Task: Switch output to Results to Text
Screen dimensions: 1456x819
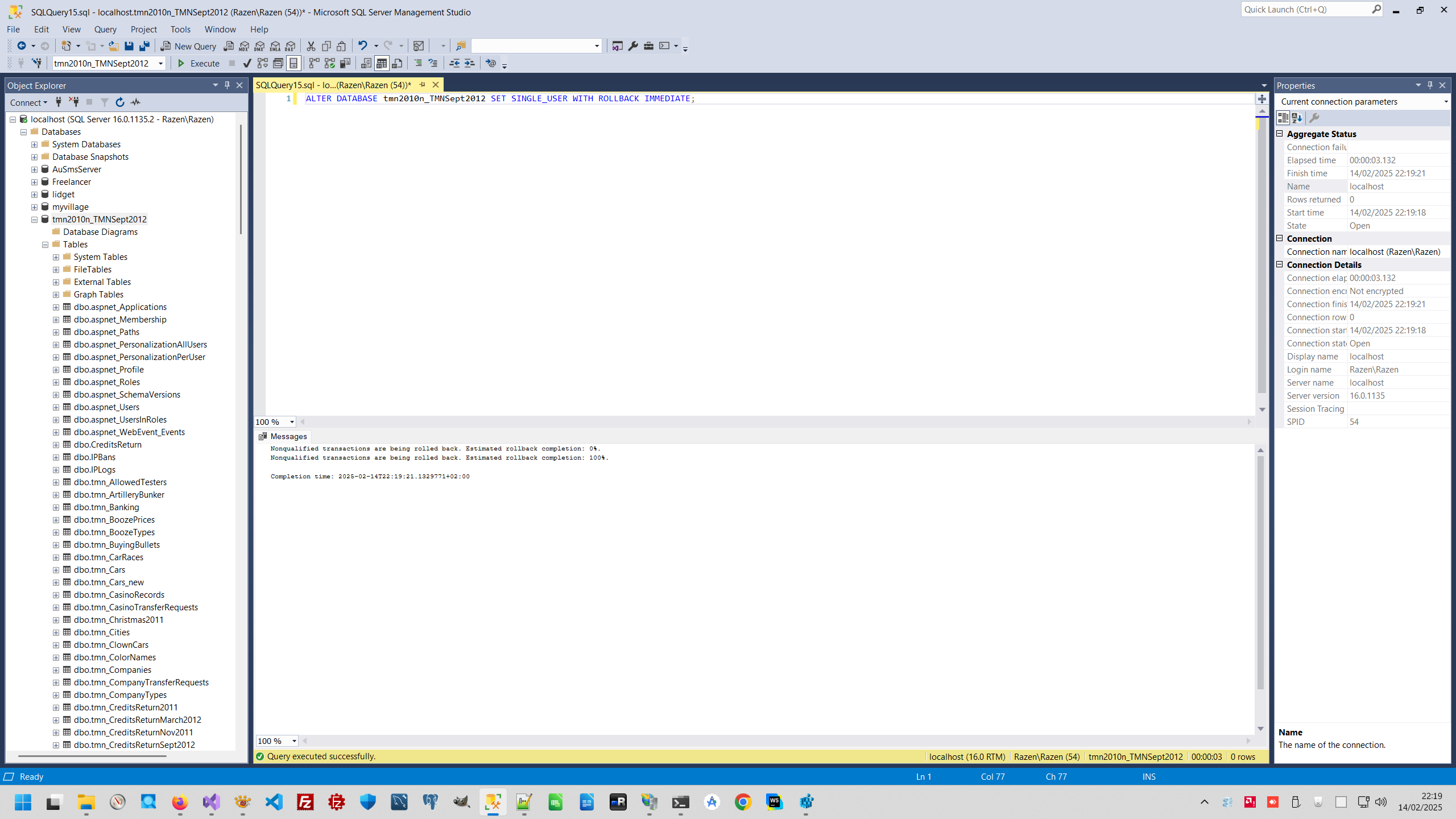Action: [366, 63]
